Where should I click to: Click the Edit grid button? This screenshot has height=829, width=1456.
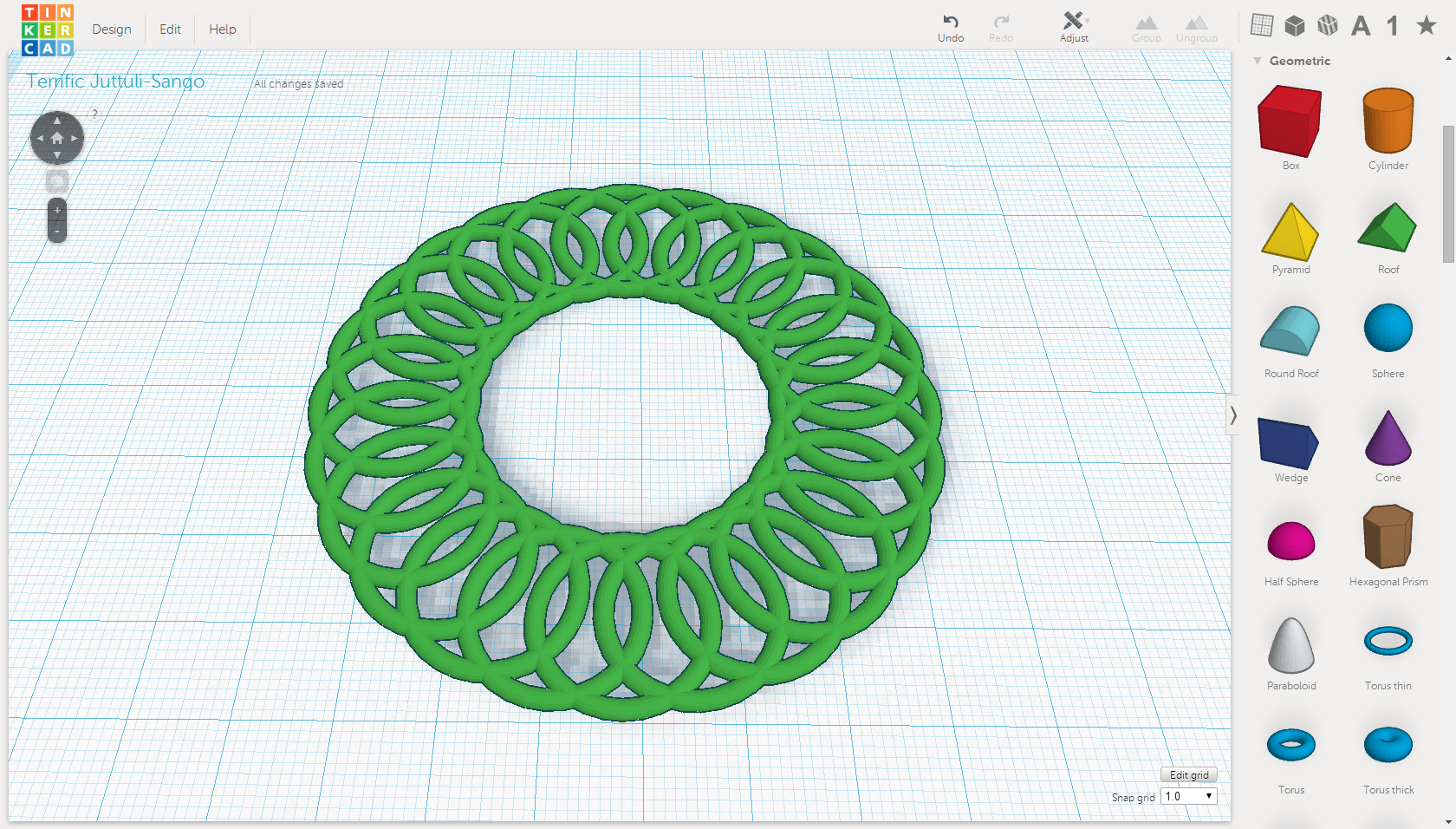click(x=1188, y=774)
